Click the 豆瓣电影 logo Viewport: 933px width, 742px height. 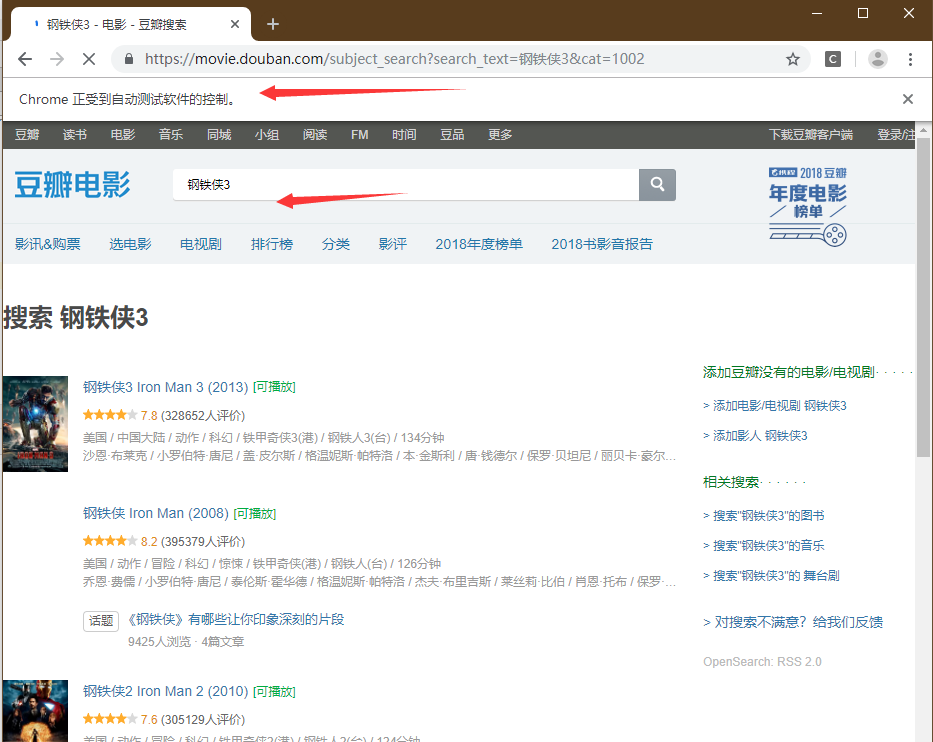(72, 184)
